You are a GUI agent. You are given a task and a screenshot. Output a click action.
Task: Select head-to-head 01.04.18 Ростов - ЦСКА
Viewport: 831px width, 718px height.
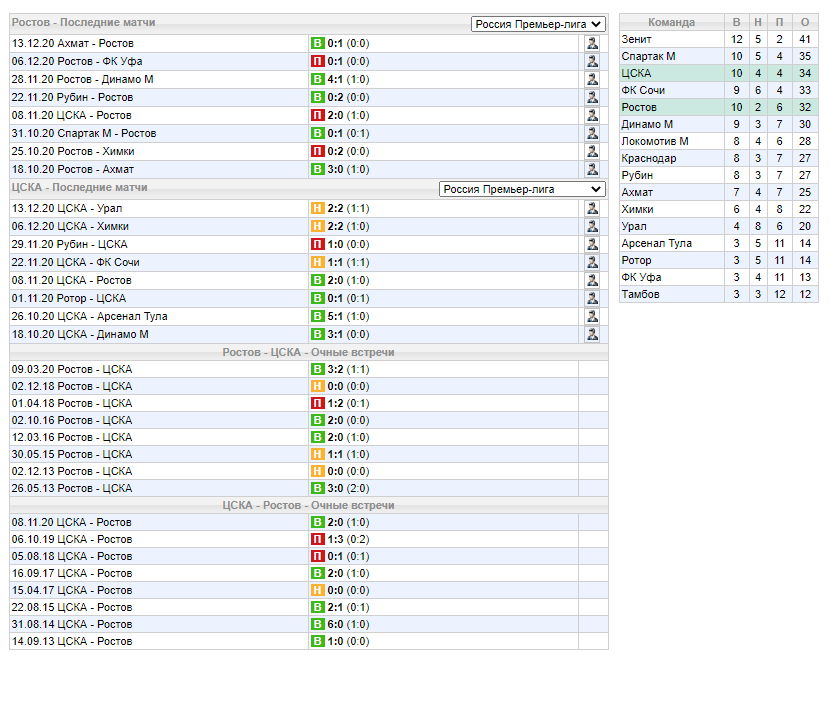click(x=72, y=403)
